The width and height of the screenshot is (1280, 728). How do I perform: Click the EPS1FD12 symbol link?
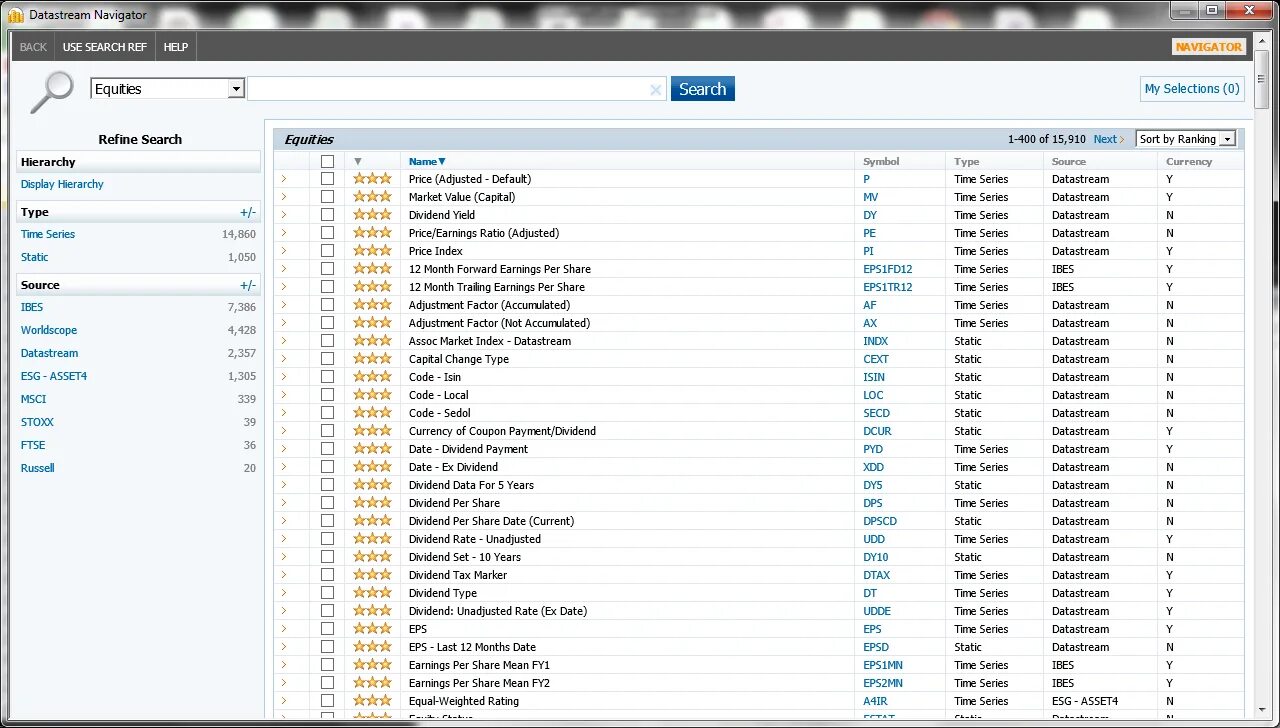pyautogui.click(x=888, y=269)
